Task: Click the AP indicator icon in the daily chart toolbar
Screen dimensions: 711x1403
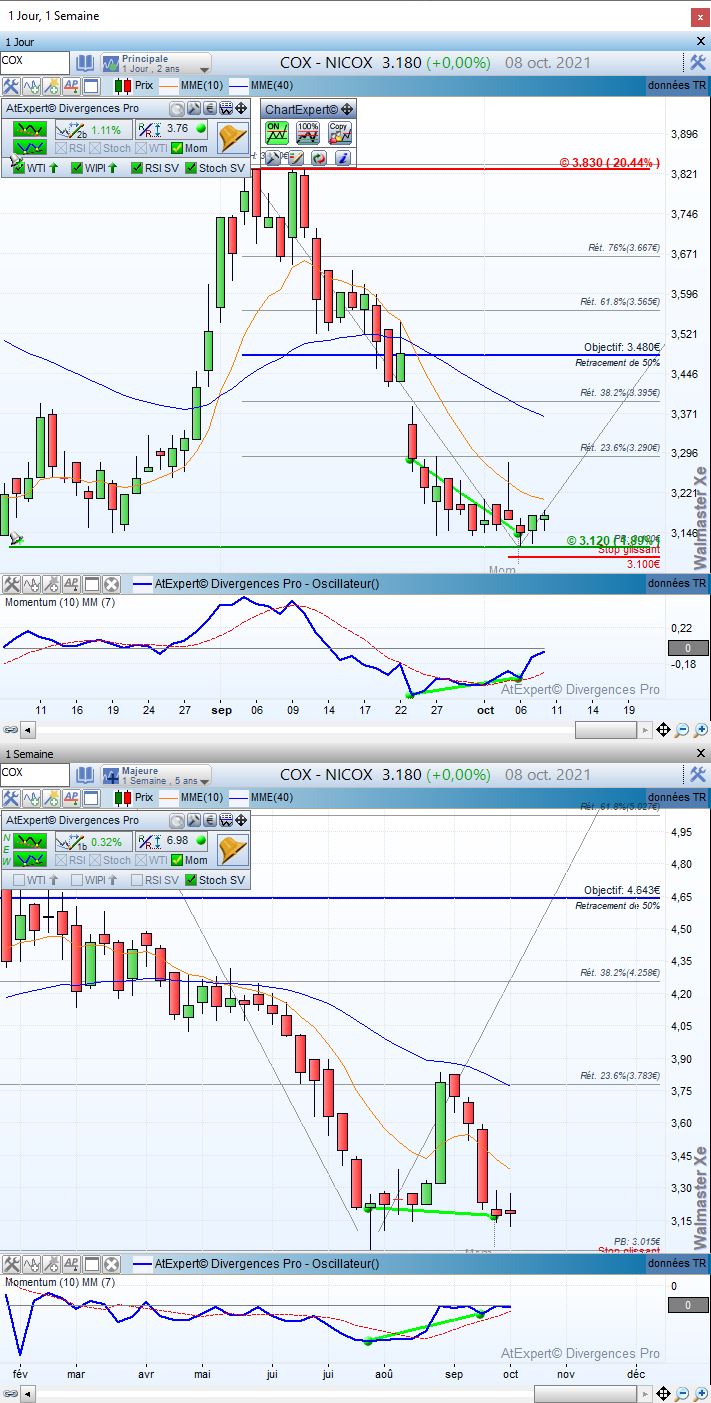Action: (x=70, y=86)
